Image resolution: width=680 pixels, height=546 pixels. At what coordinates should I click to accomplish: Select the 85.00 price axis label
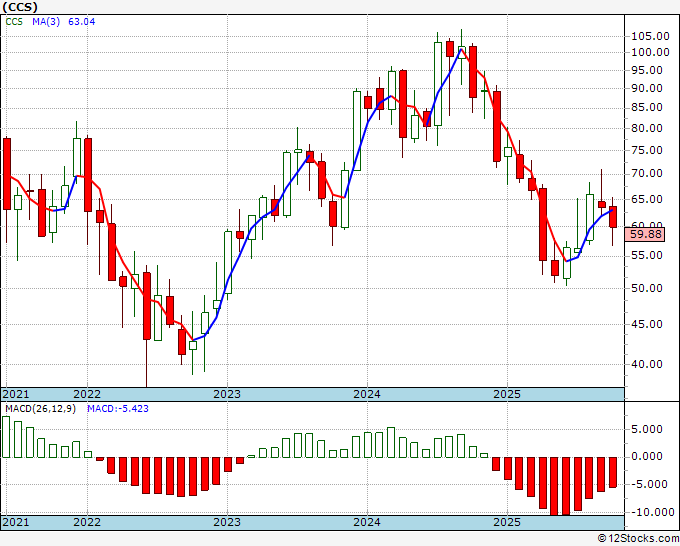(647, 108)
